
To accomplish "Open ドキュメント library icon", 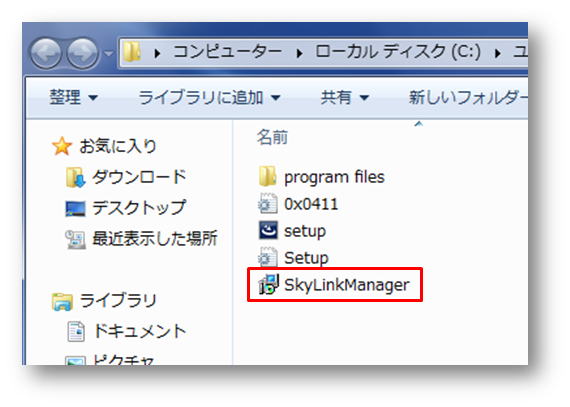I will (76, 331).
